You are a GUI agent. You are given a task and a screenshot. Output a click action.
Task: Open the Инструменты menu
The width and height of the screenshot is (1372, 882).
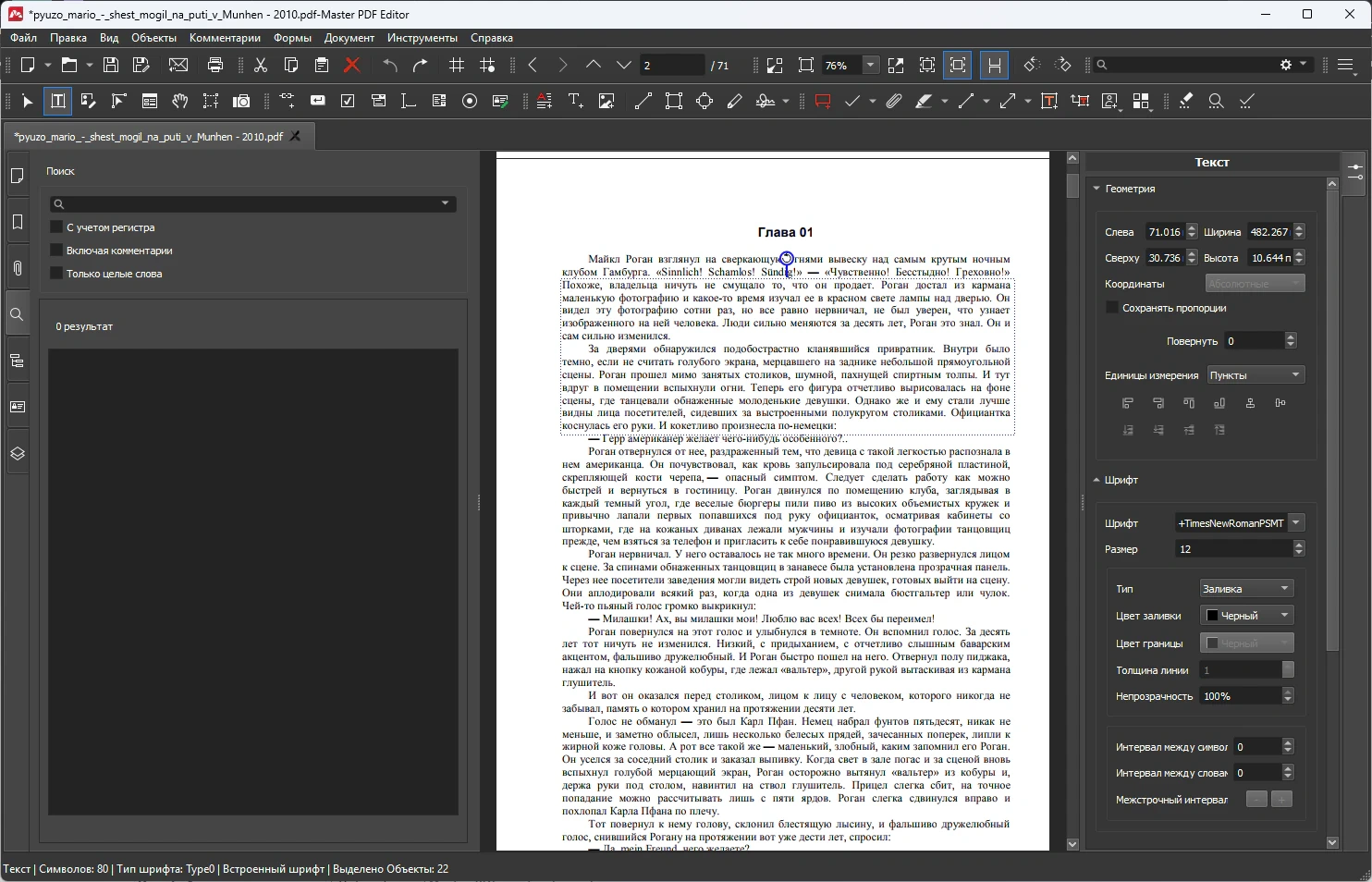(x=422, y=38)
